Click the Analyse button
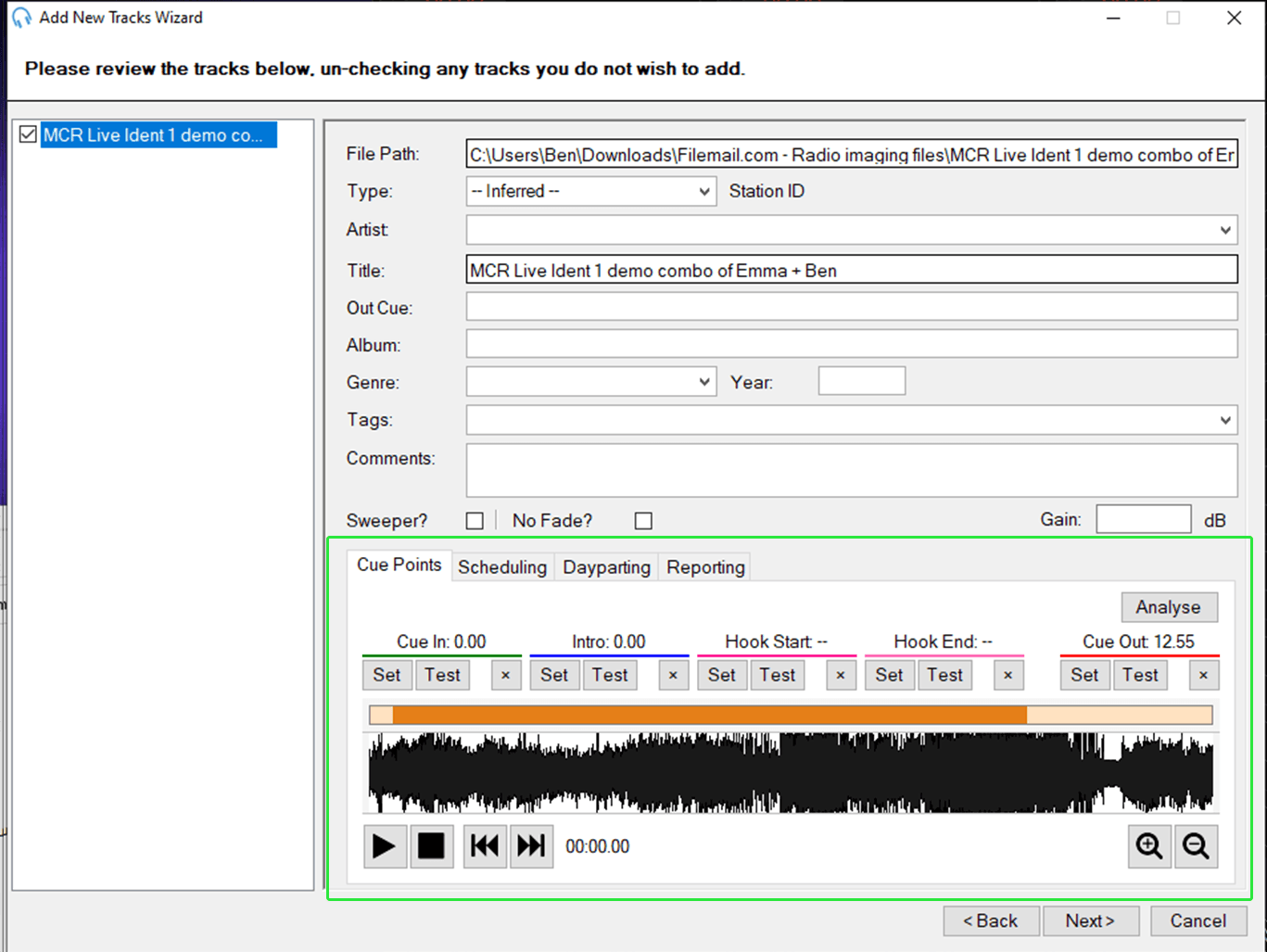This screenshot has height=952, width=1267. (x=1168, y=606)
